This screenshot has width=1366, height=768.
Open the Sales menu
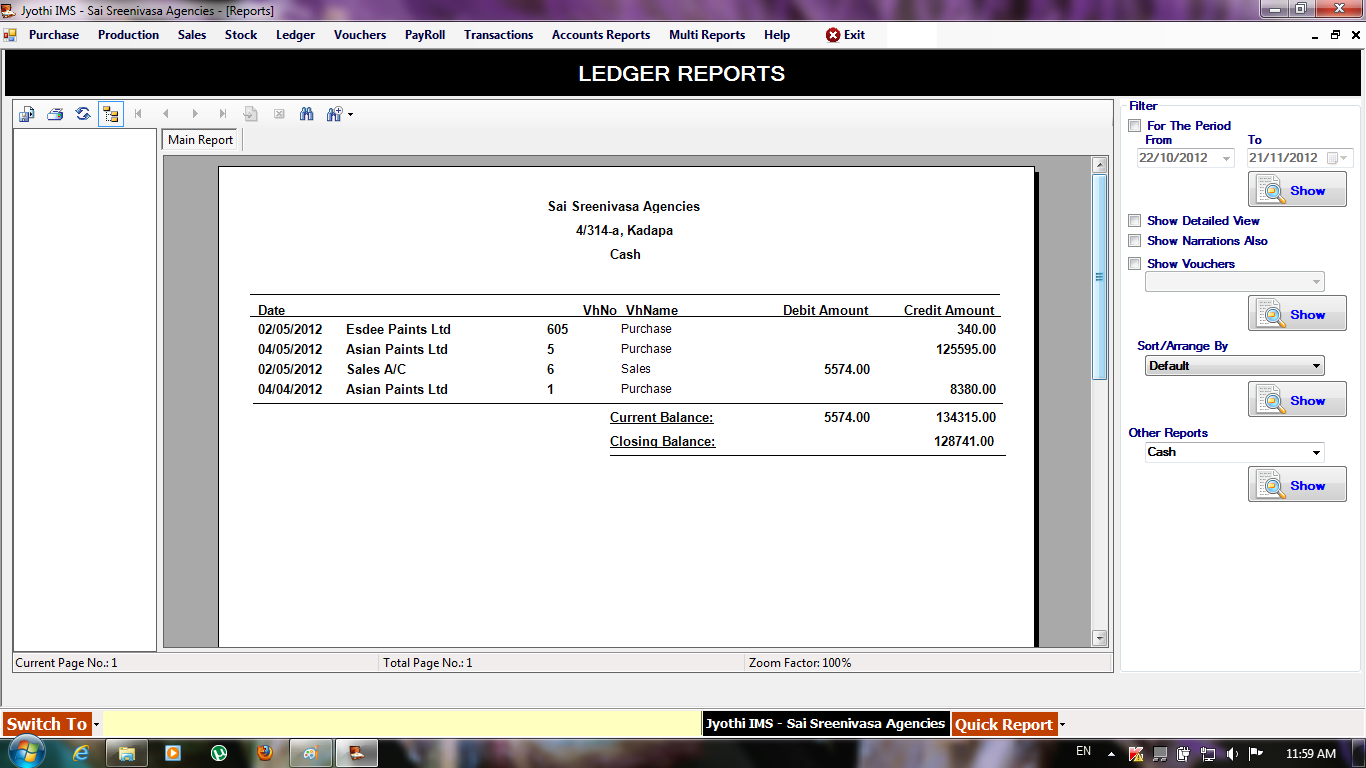click(192, 35)
